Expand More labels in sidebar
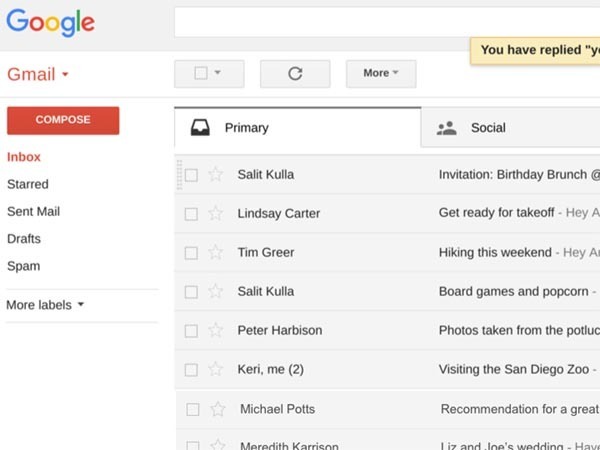This screenshot has width=600, height=450. [45, 305]
